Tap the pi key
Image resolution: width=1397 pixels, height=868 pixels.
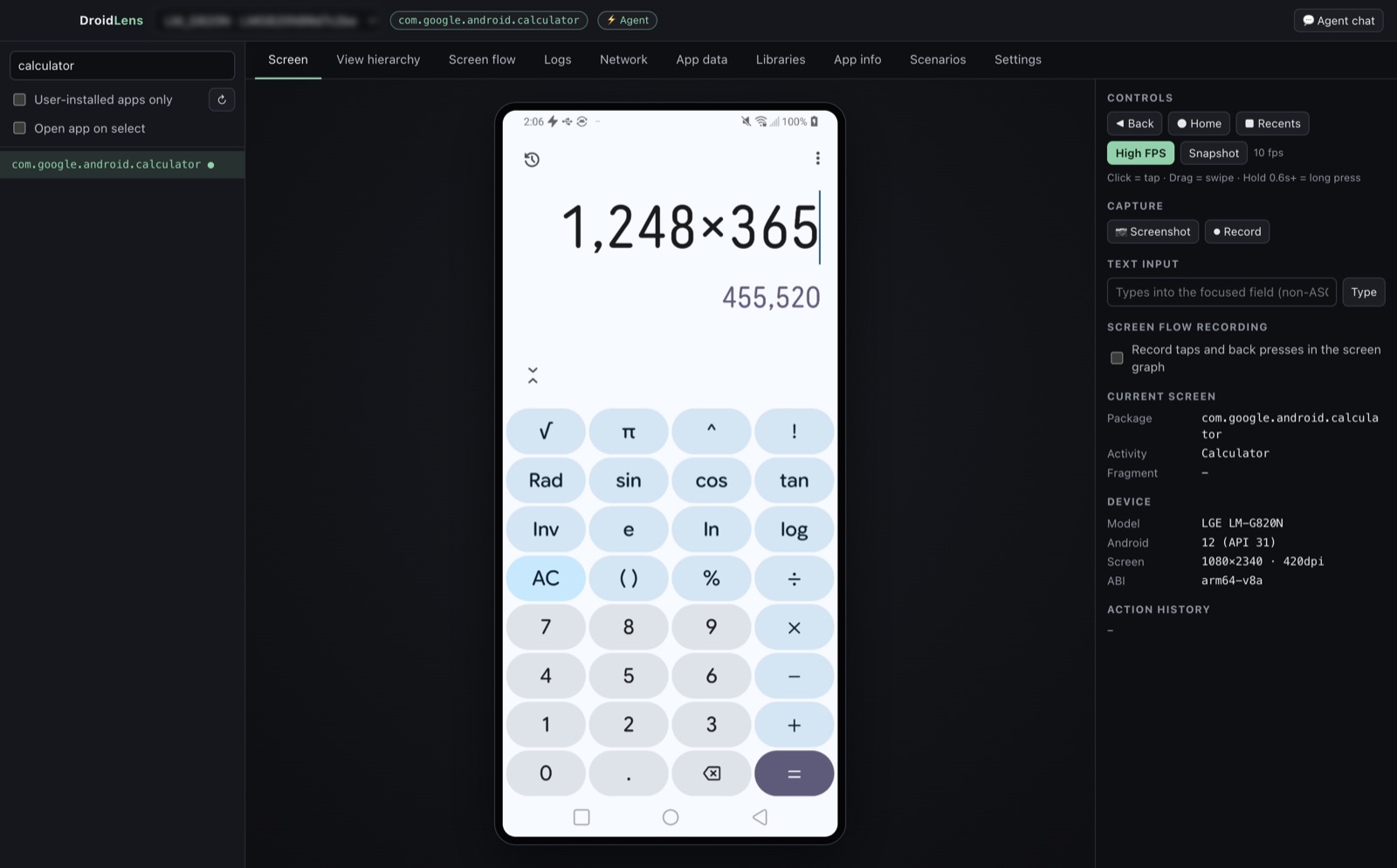pyautogui.click(x=629, y=431)
